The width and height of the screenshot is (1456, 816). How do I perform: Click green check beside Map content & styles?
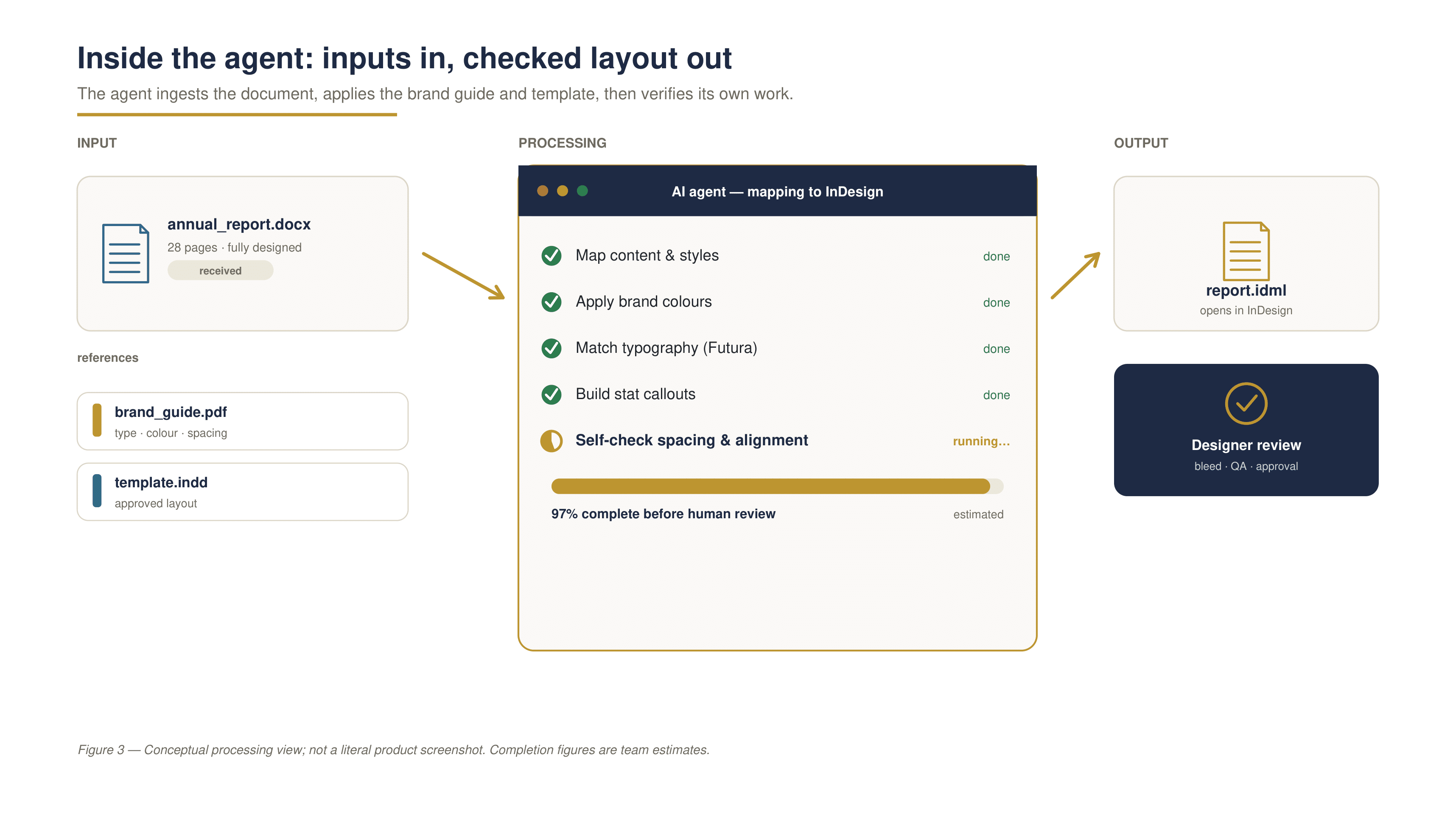click(551, 255)
